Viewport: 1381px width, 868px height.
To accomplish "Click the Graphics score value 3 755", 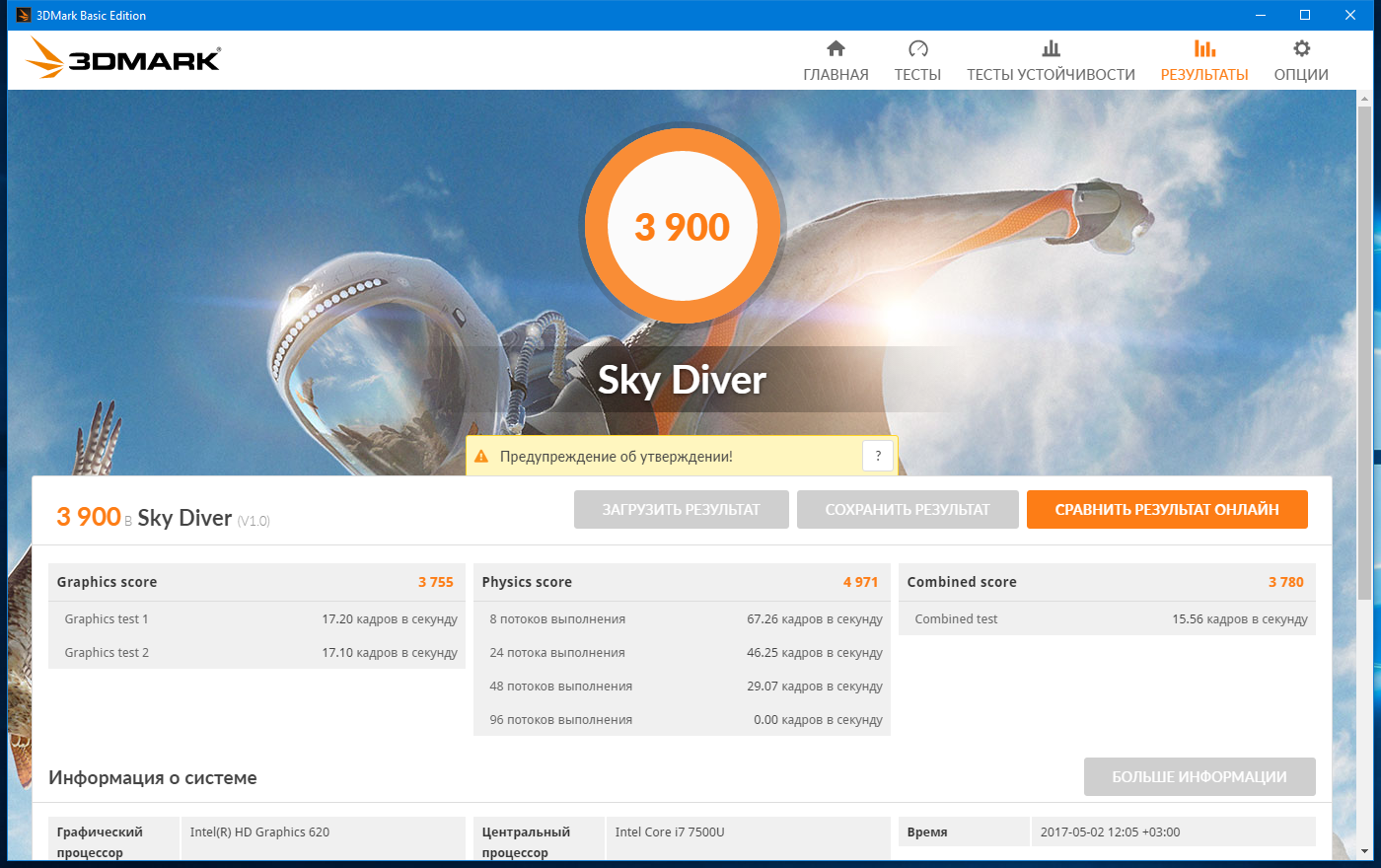I will (436, 582).
